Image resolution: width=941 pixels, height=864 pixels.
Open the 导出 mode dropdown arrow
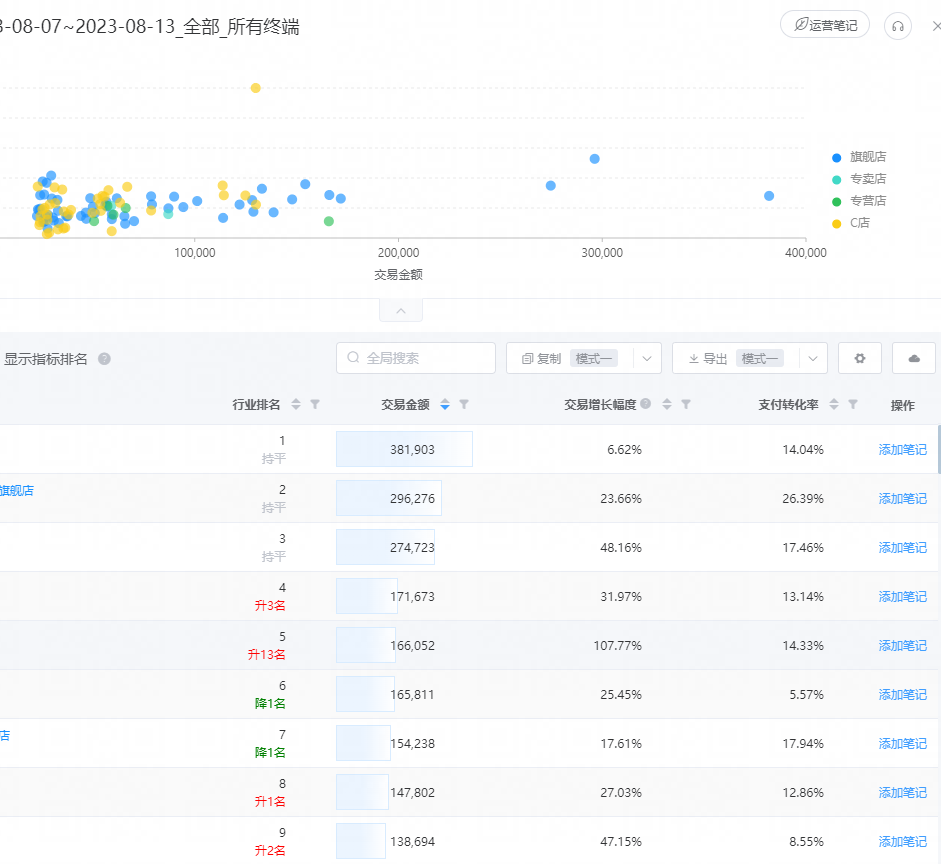(x=813, y=358)
